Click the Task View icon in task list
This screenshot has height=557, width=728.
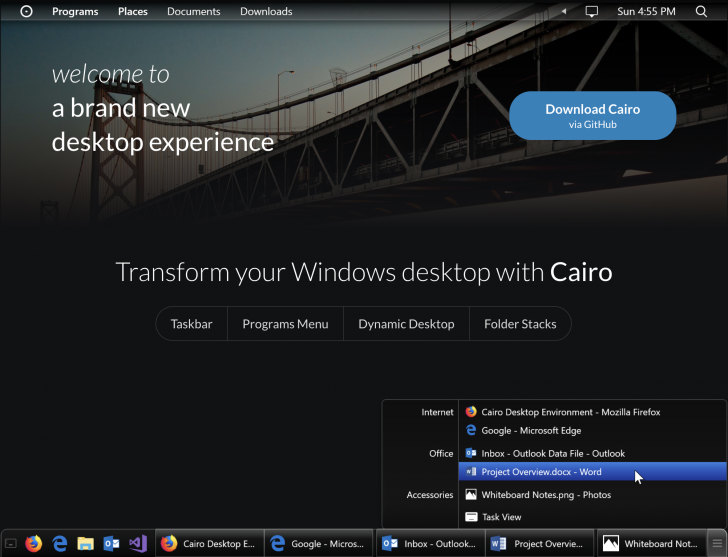471,517
